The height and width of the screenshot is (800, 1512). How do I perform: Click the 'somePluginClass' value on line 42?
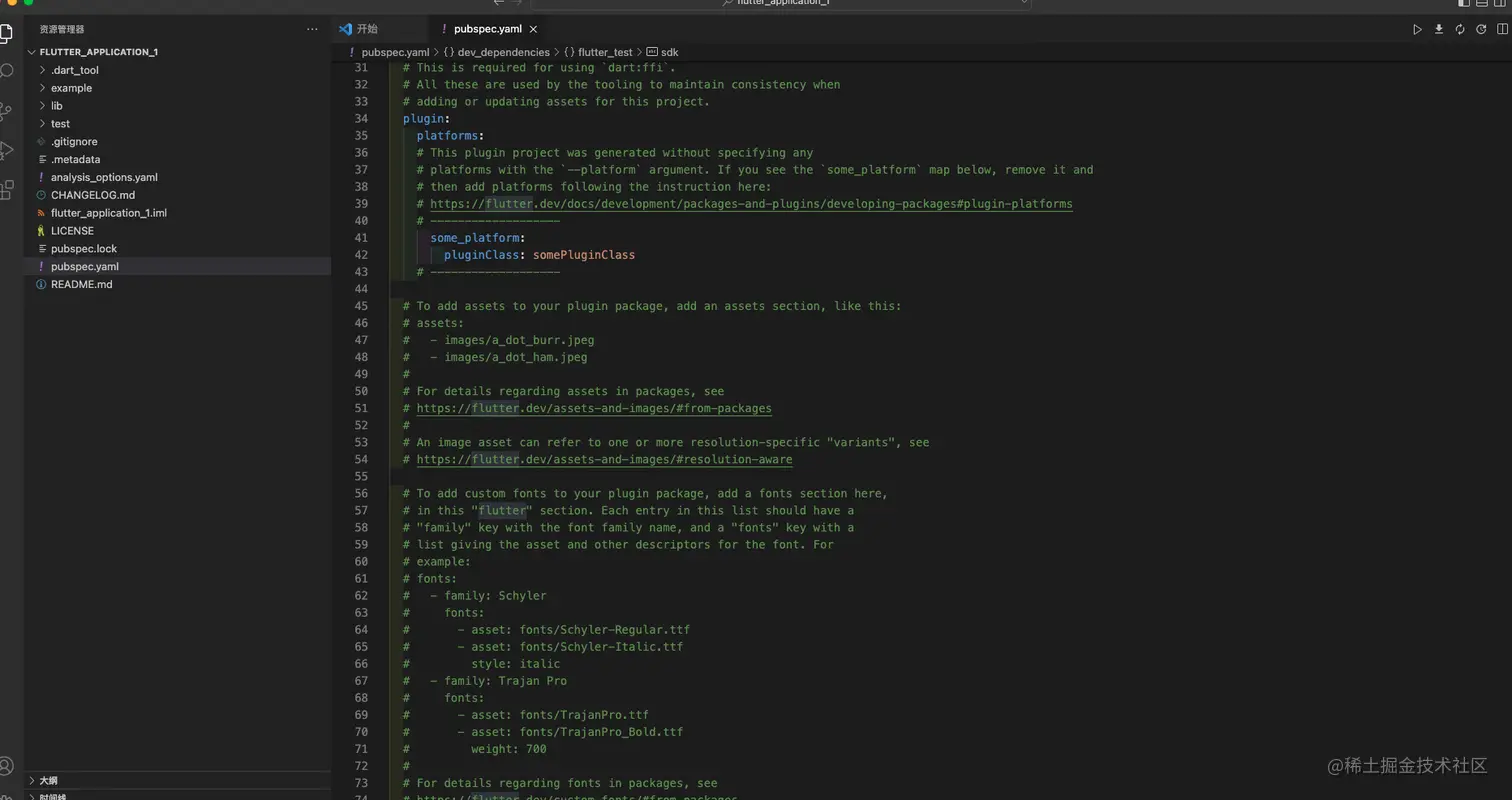584,255
